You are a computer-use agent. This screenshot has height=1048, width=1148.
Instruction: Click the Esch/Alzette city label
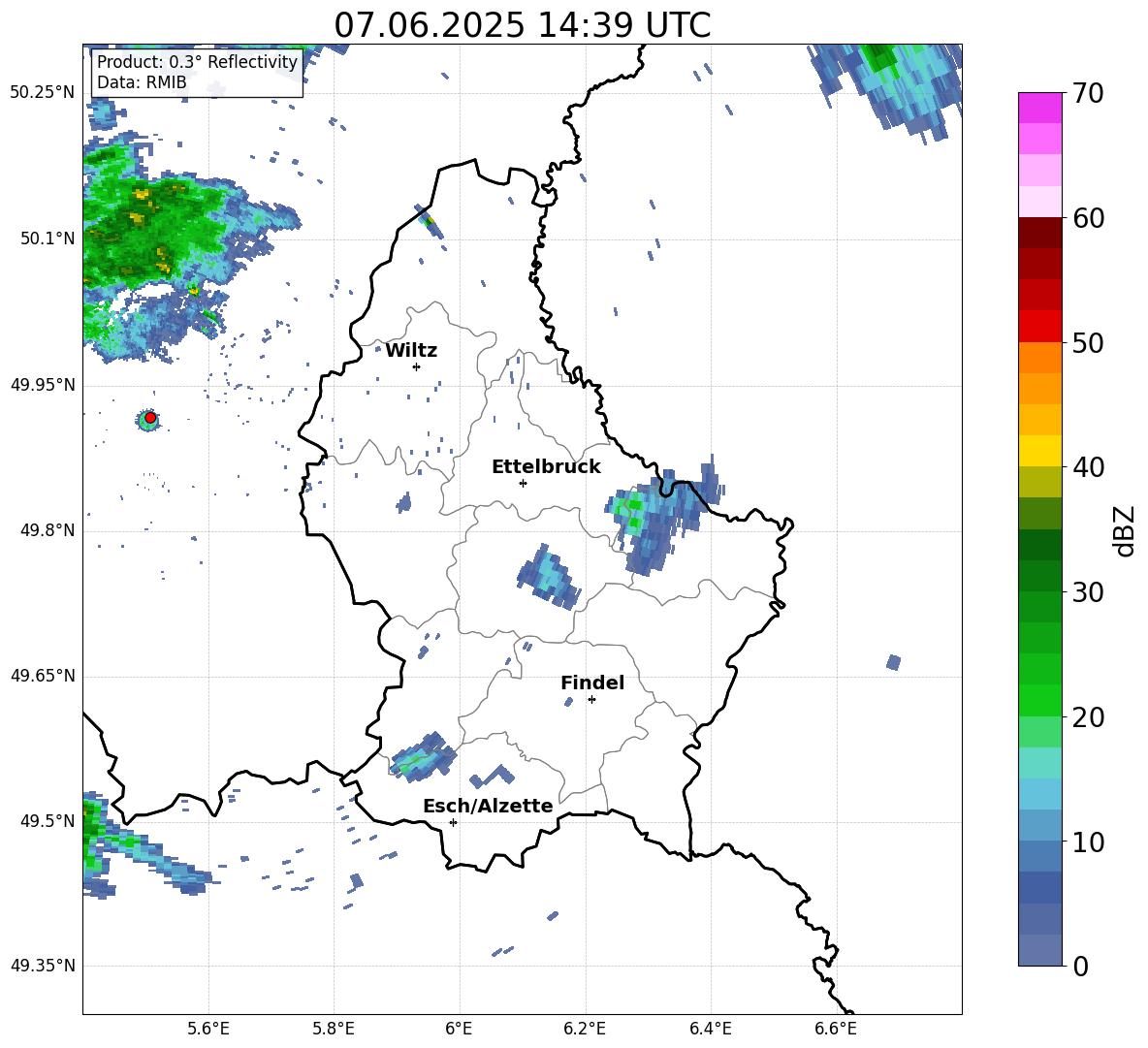(488, 806)
